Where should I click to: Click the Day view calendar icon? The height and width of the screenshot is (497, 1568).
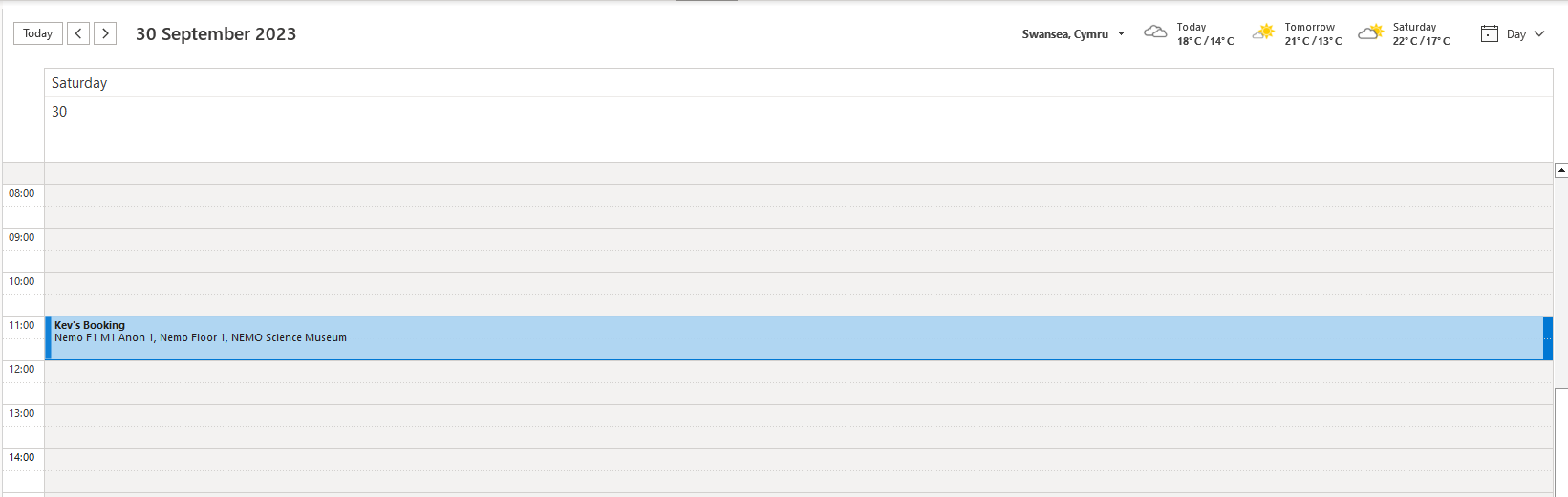click(x=1489, y=33)
